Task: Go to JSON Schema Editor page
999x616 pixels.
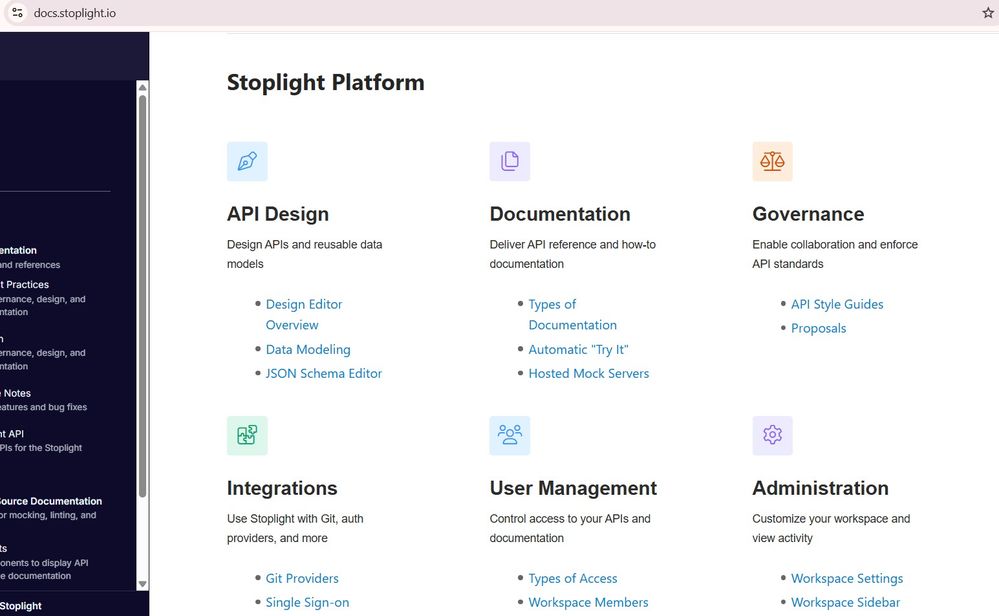Action: coord(324,373)
